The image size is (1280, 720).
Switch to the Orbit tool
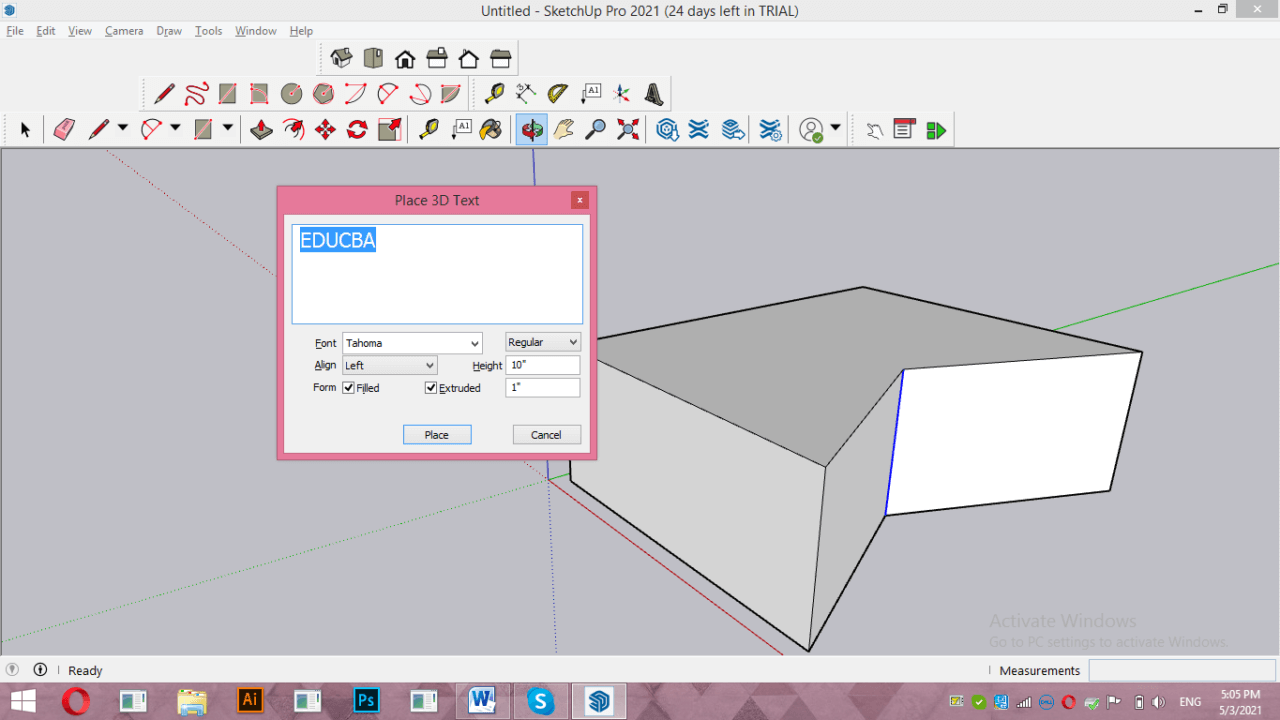(x=531, y=129)
